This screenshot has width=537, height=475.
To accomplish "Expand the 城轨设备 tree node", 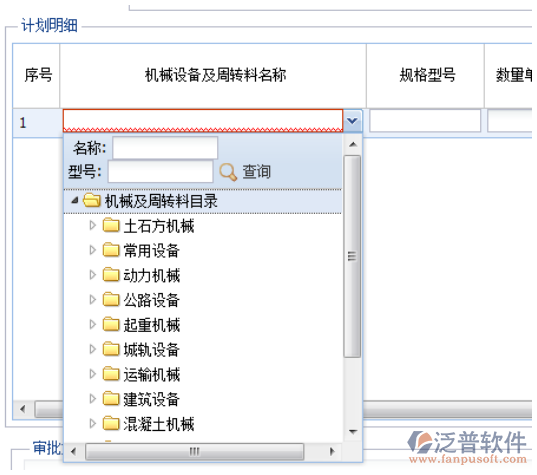I will 92,349.
